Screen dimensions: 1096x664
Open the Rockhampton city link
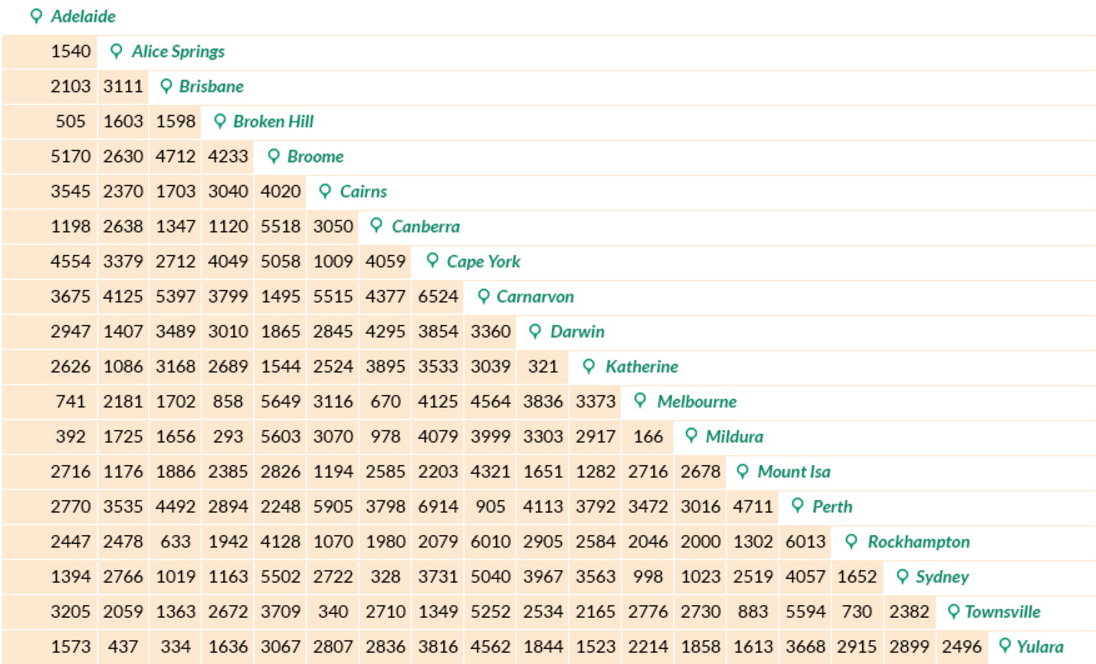point(918,542)
